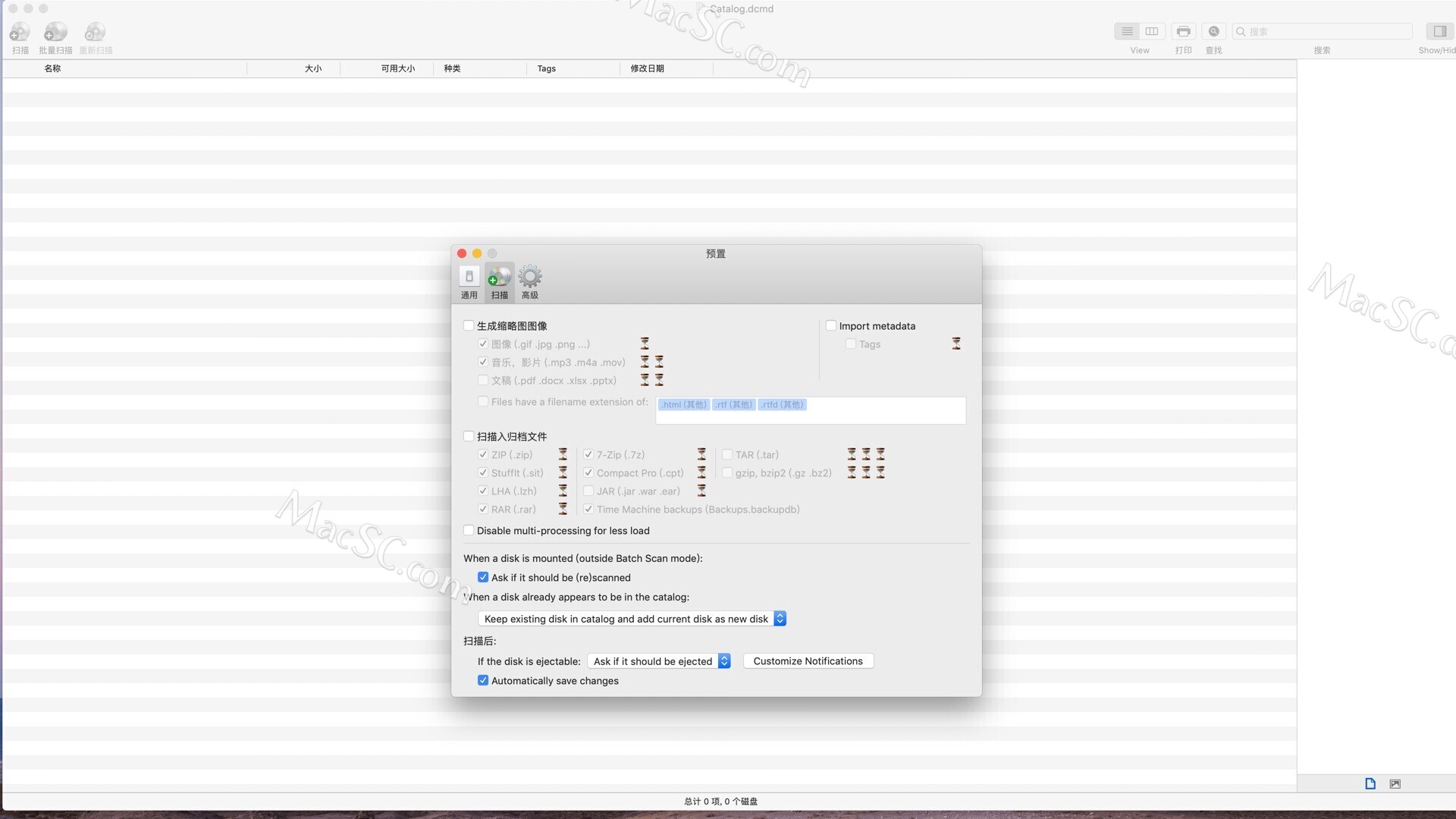Enable the Import metadata checkbox
This screenshot has width=1456, height=819.
point(831,325)
